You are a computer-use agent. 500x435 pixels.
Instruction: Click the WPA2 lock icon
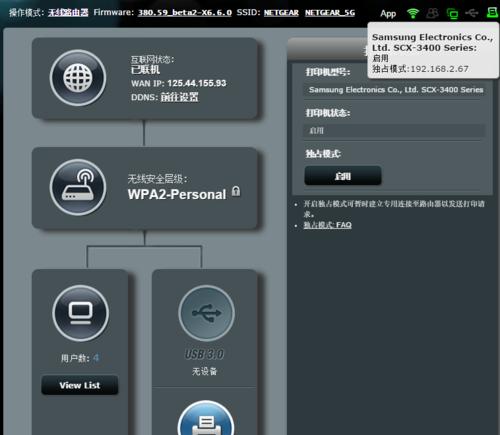[236, 192]
